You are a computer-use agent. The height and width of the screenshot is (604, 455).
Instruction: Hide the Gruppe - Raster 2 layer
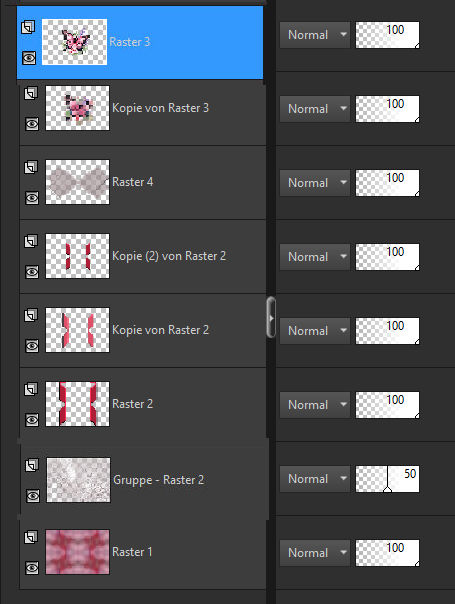(33, 496)
